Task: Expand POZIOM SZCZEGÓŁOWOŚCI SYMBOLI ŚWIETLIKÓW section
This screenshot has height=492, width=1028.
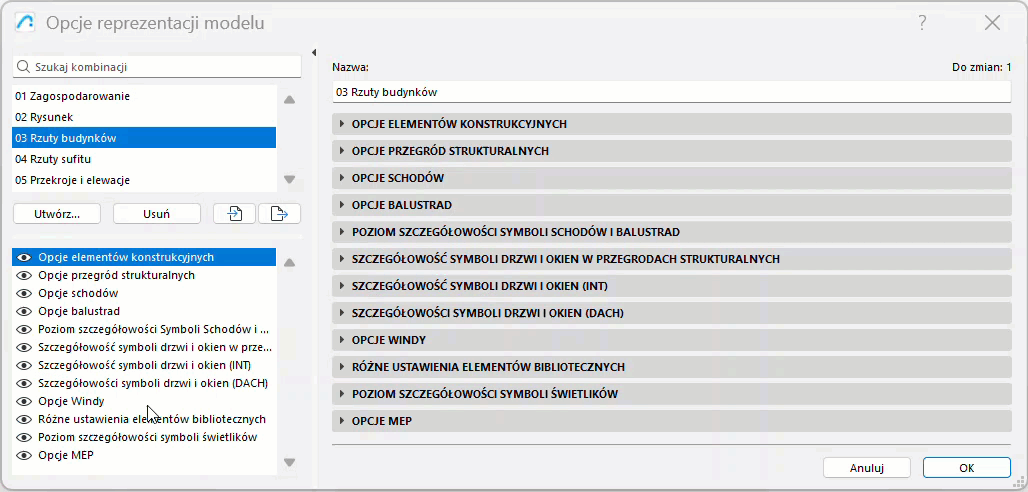Action: (x=672, y=394)
